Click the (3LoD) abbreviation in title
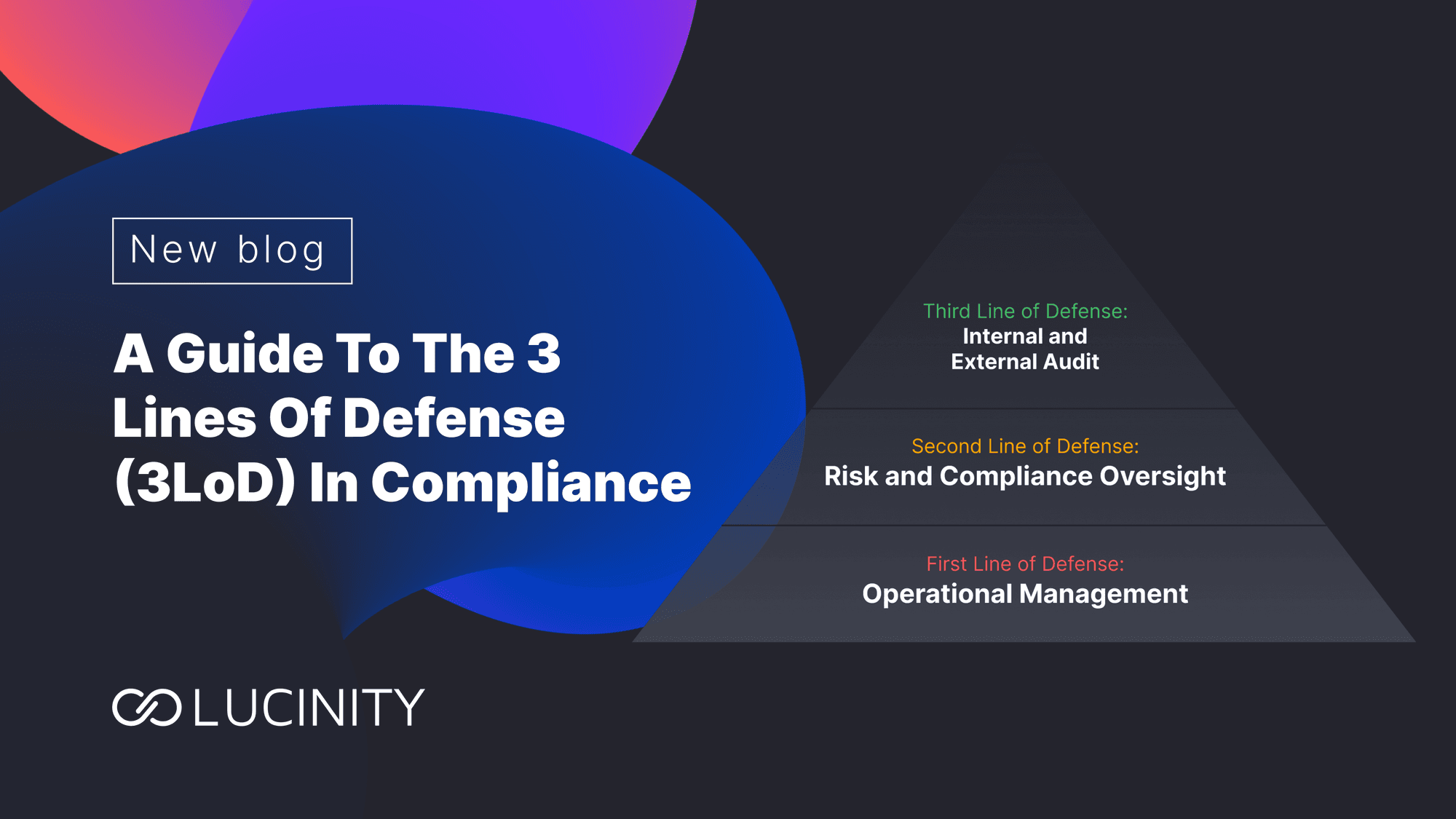1456x819 pixels. point(205,482)
